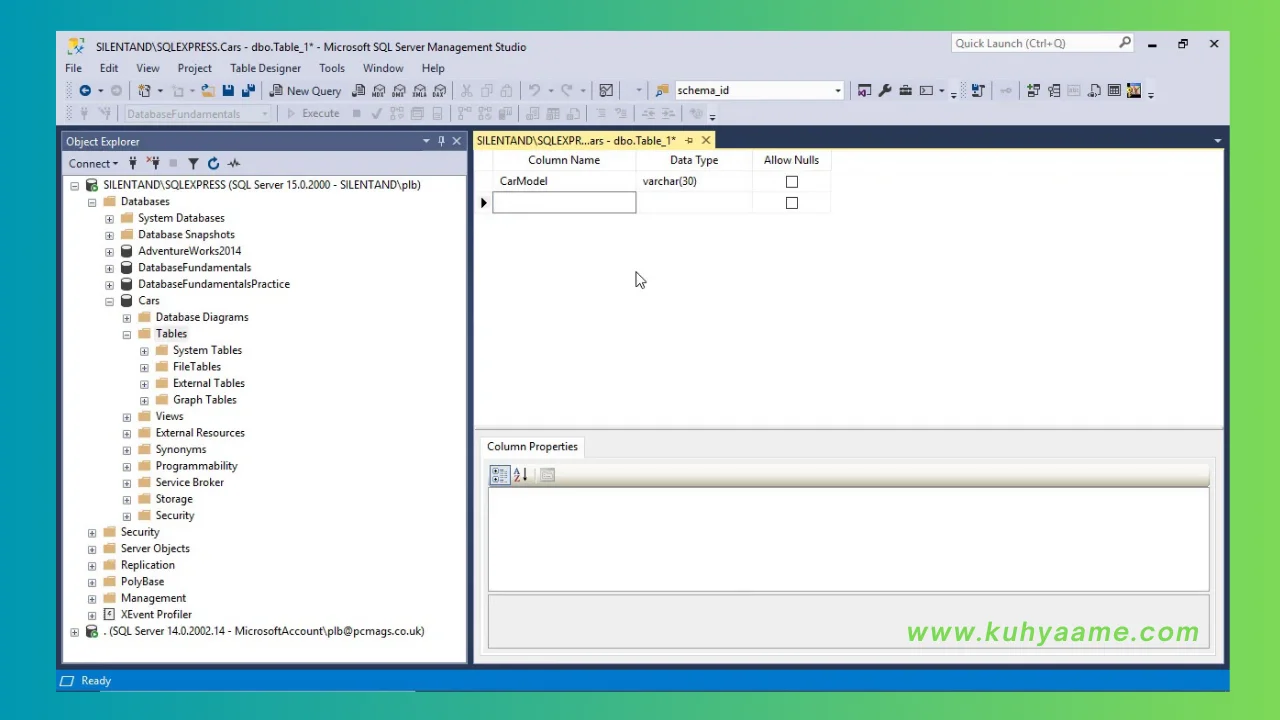
Task: Toggle Allow Nulls checkbox in the empty row
Action: [x=792, y=203]
